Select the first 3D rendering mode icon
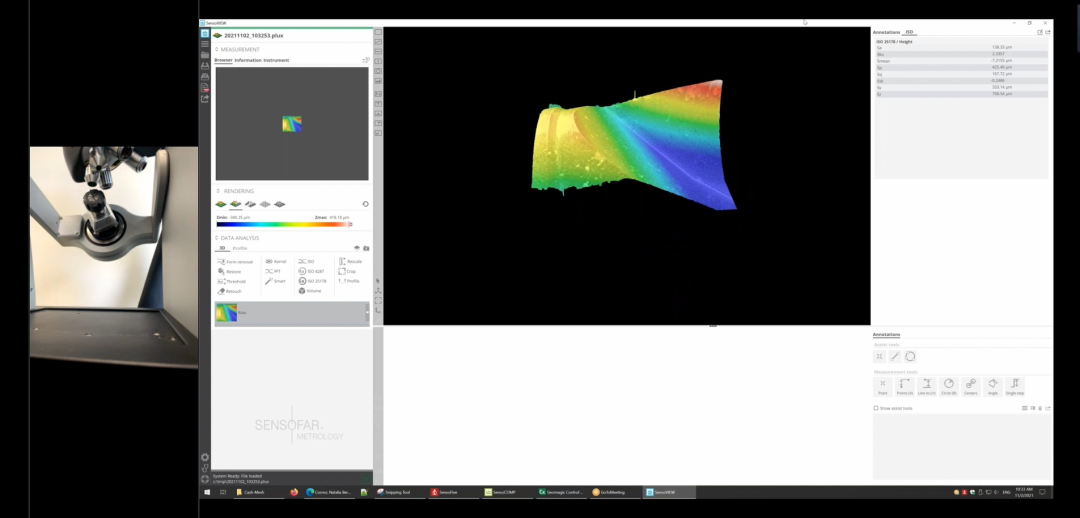The image size is (1080, 518). click(x=221, y=204)
